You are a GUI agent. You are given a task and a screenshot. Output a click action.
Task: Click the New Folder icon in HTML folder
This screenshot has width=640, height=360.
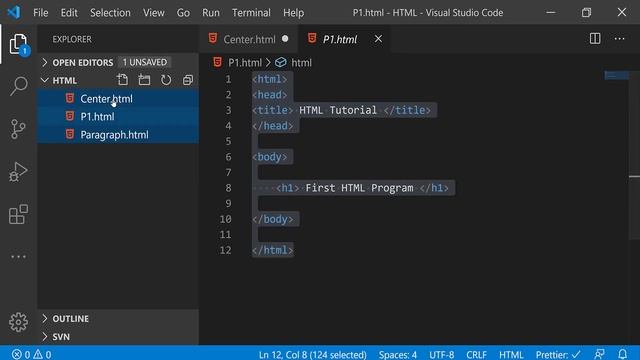(144, 80)
